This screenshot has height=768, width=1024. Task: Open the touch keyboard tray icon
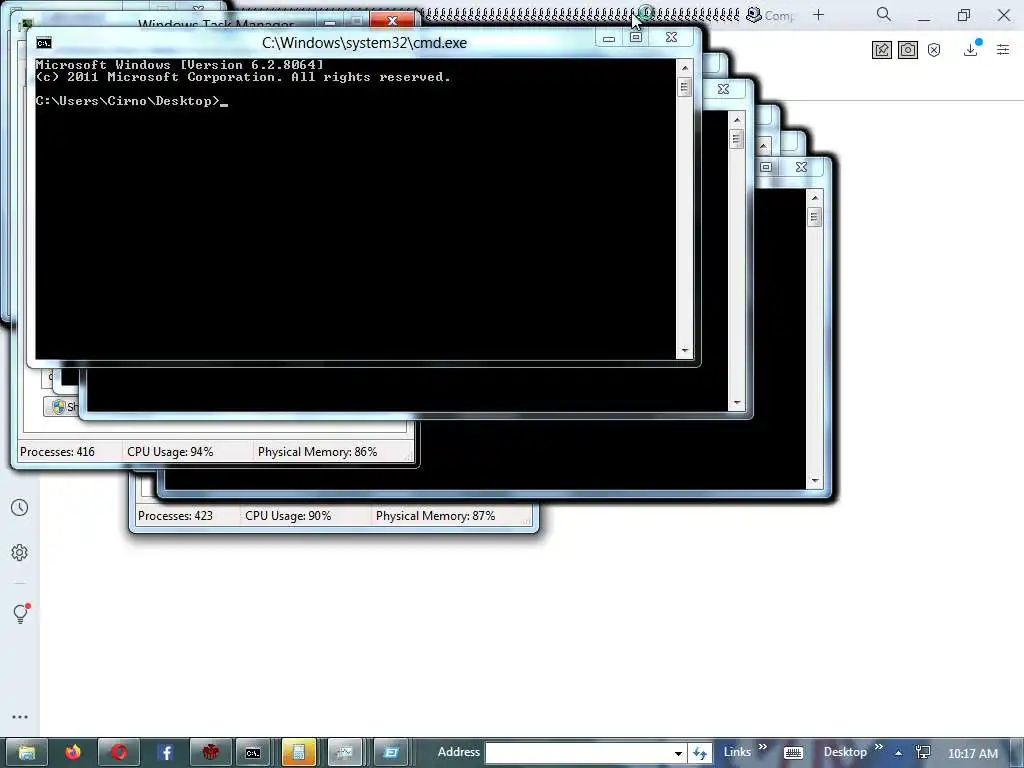[793, 753]
